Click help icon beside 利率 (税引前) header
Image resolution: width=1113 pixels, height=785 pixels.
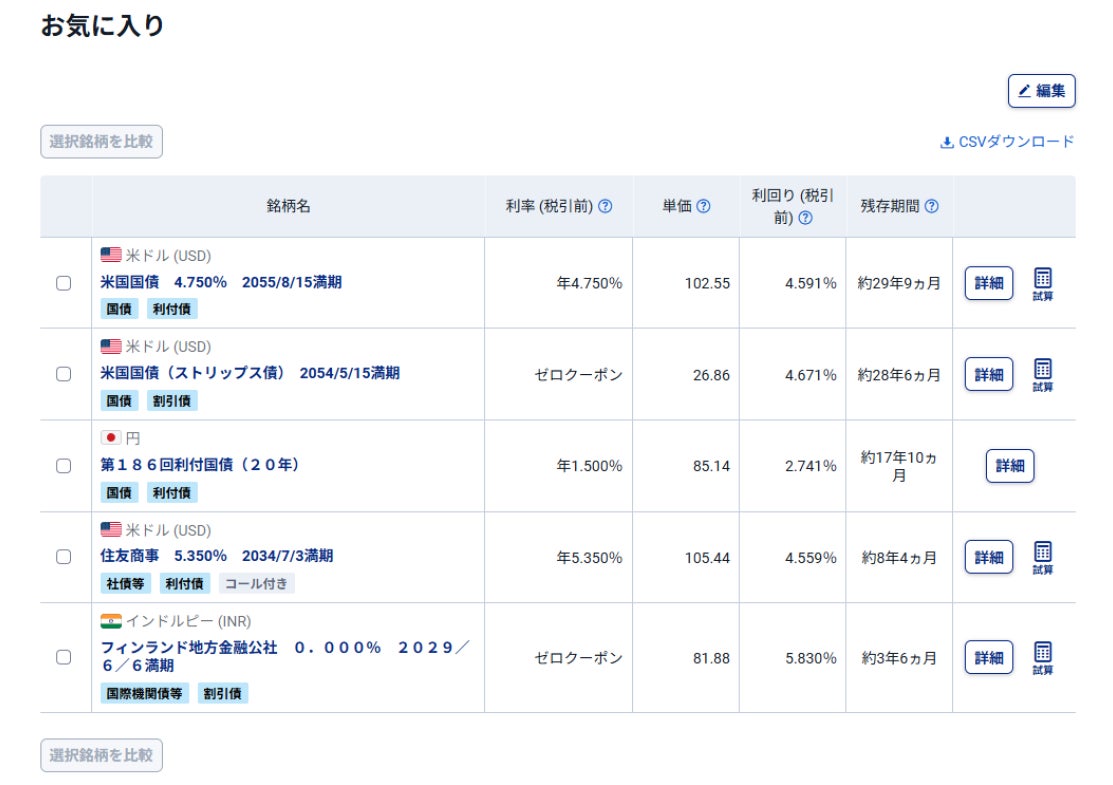[605, 206]
